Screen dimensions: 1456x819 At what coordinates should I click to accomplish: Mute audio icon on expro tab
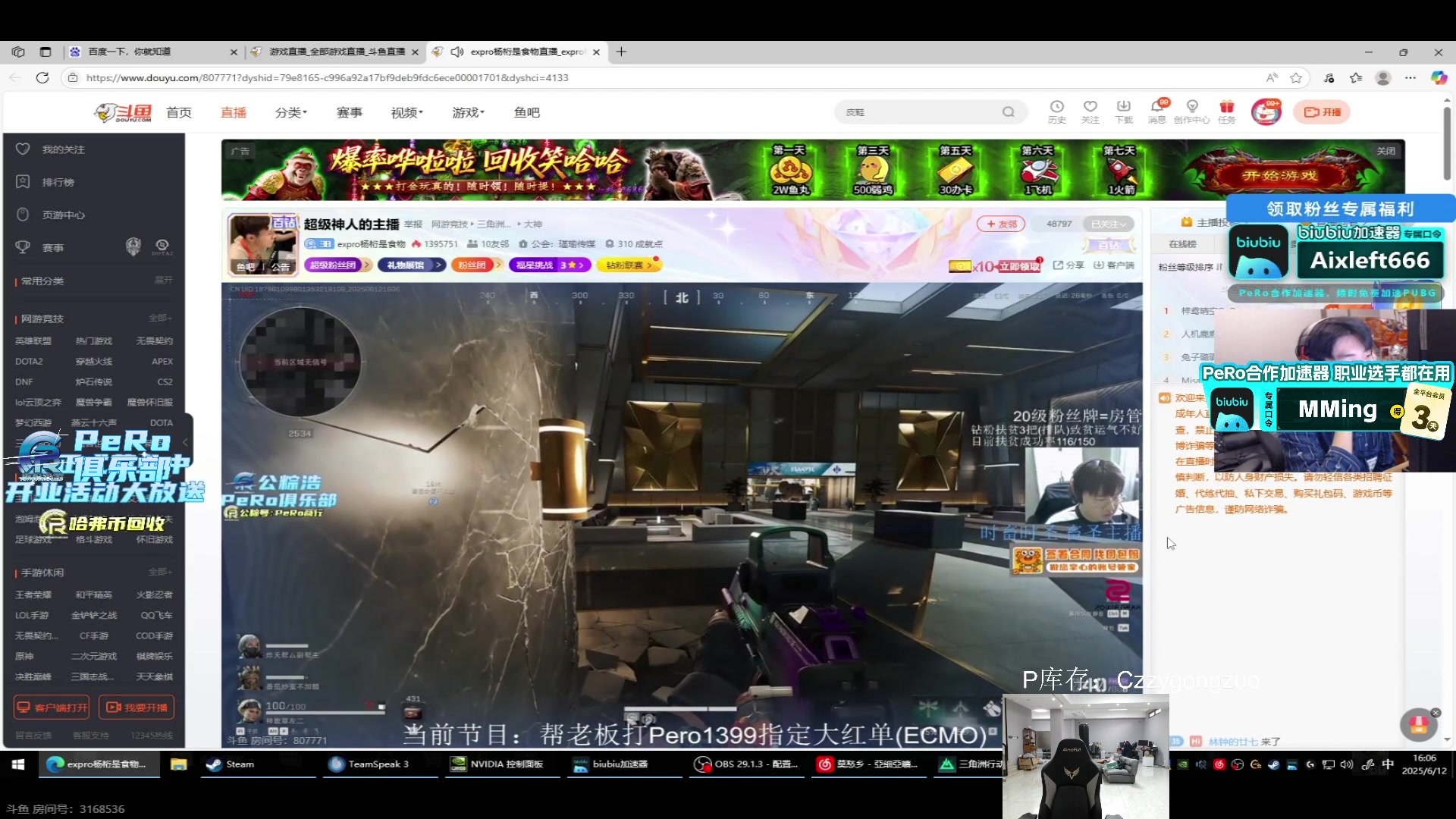pos(457,52)
